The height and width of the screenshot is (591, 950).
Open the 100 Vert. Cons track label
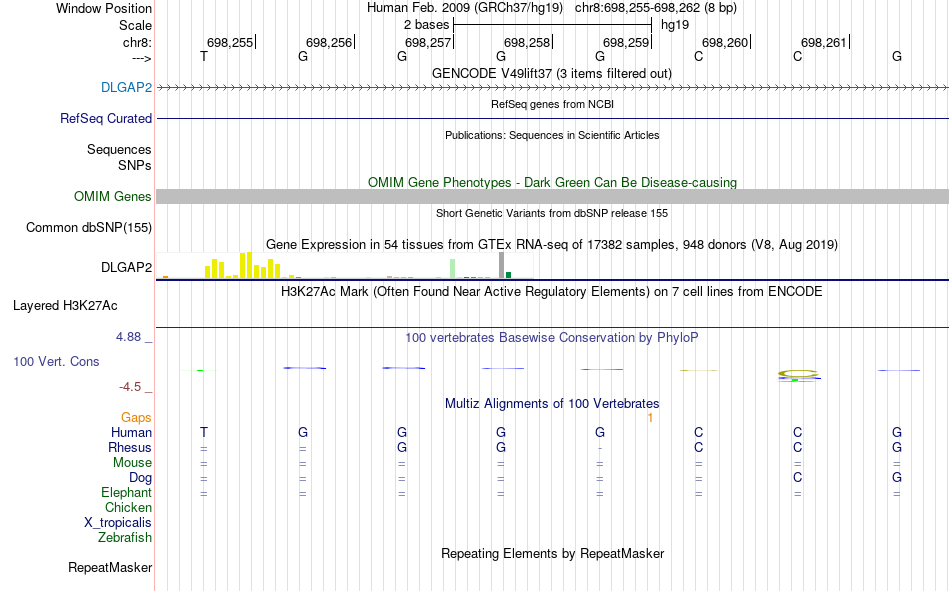pos(56,361)
